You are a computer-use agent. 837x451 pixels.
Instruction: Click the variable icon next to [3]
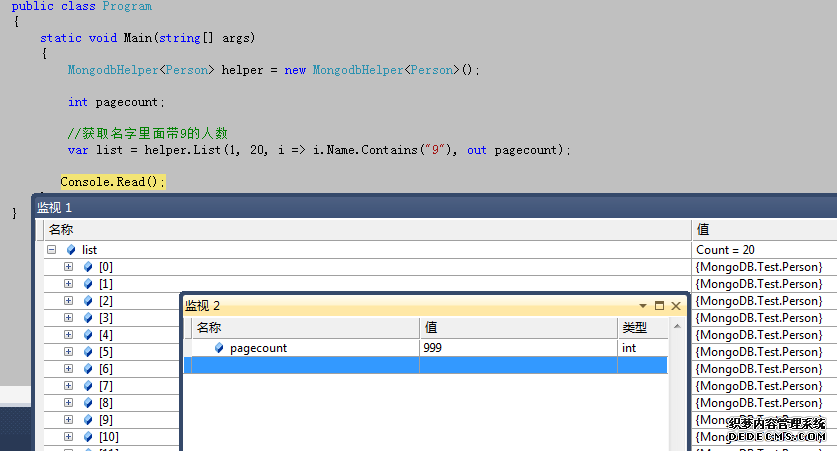point(88,318)
